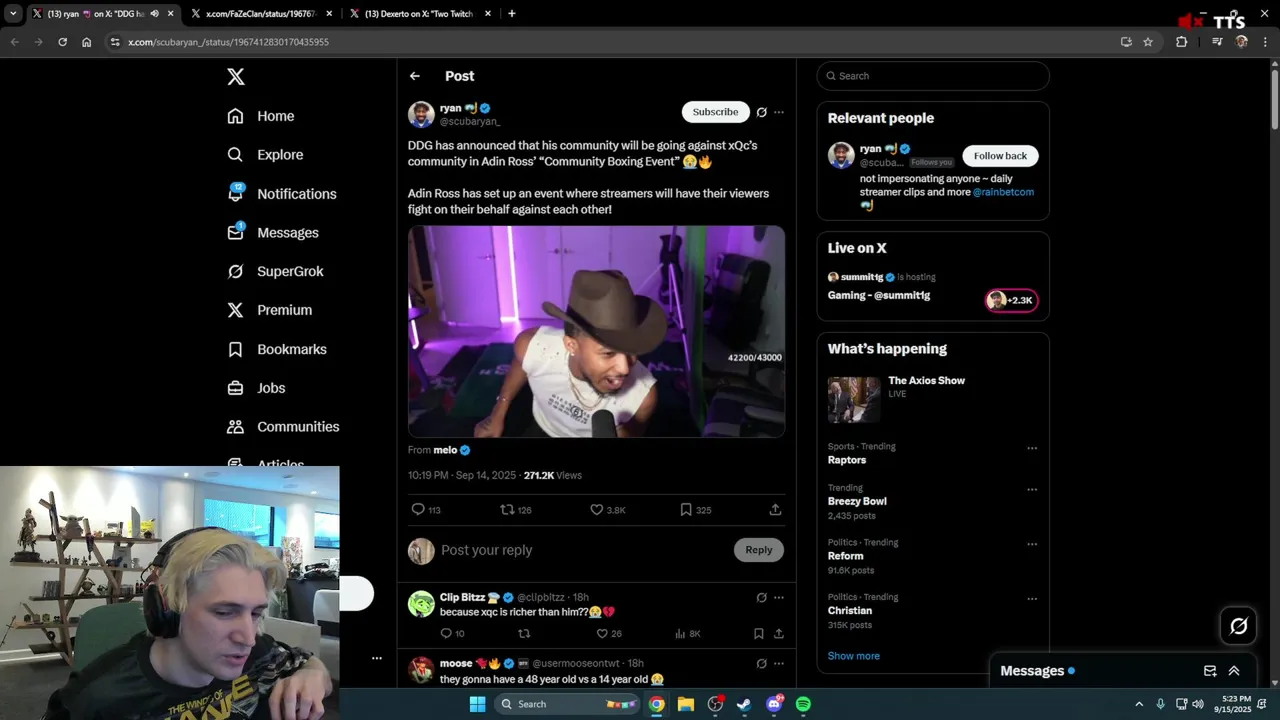The height and width of the screenshot is (720, 1280).
Task: Open the browser extensions icon
Action: pyautogui.click(x=1181, y=42)
